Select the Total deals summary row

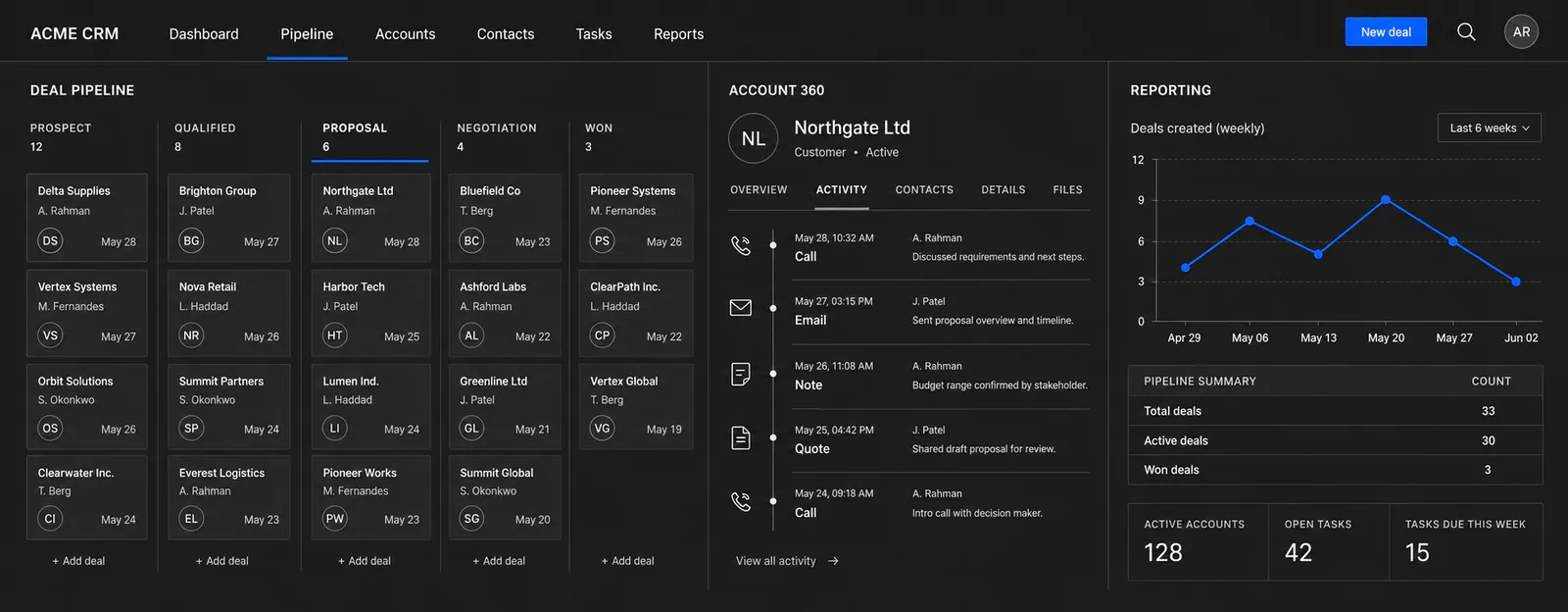point(1336,411)
